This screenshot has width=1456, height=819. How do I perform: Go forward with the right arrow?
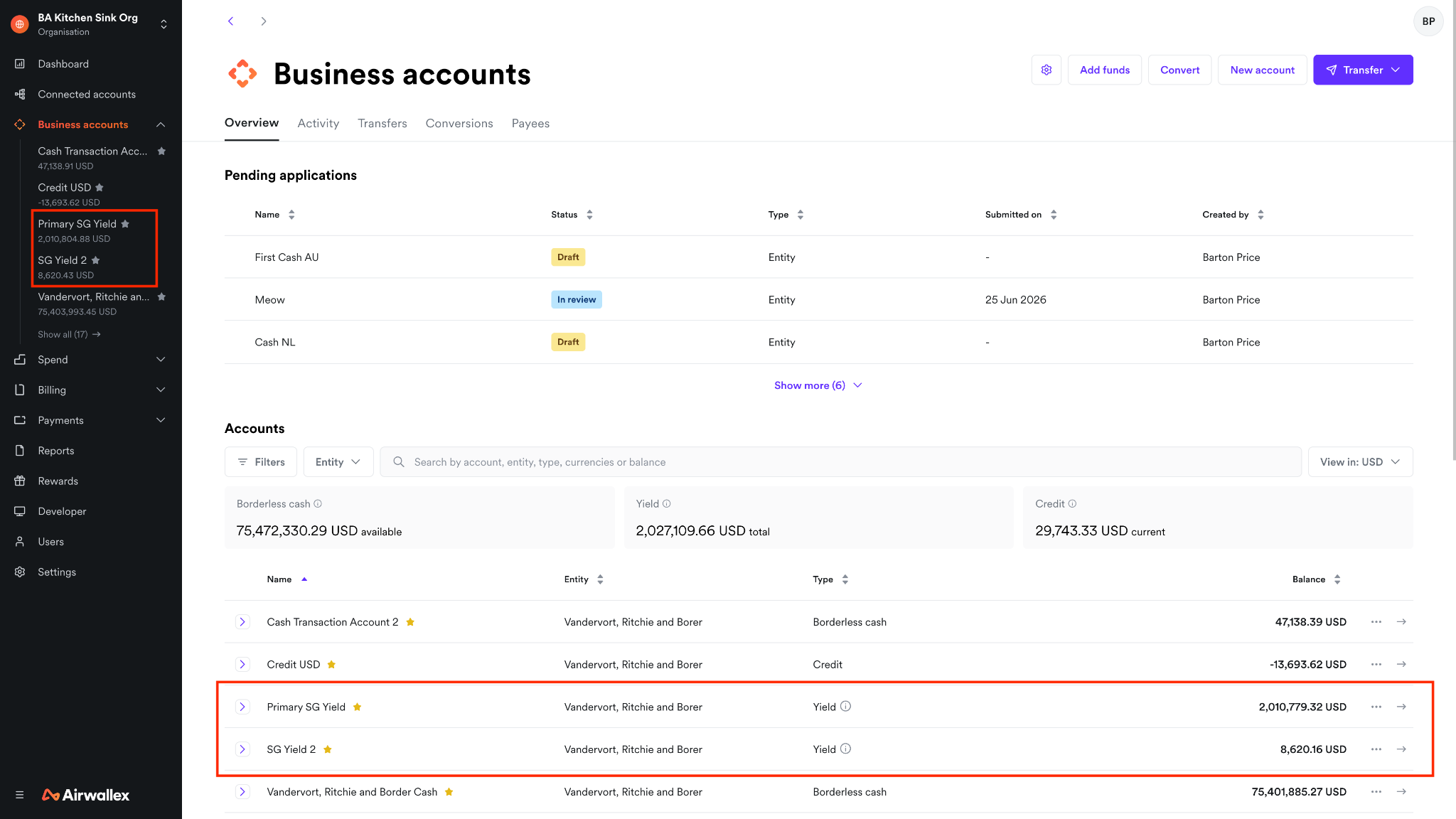[x=264, y=21]
